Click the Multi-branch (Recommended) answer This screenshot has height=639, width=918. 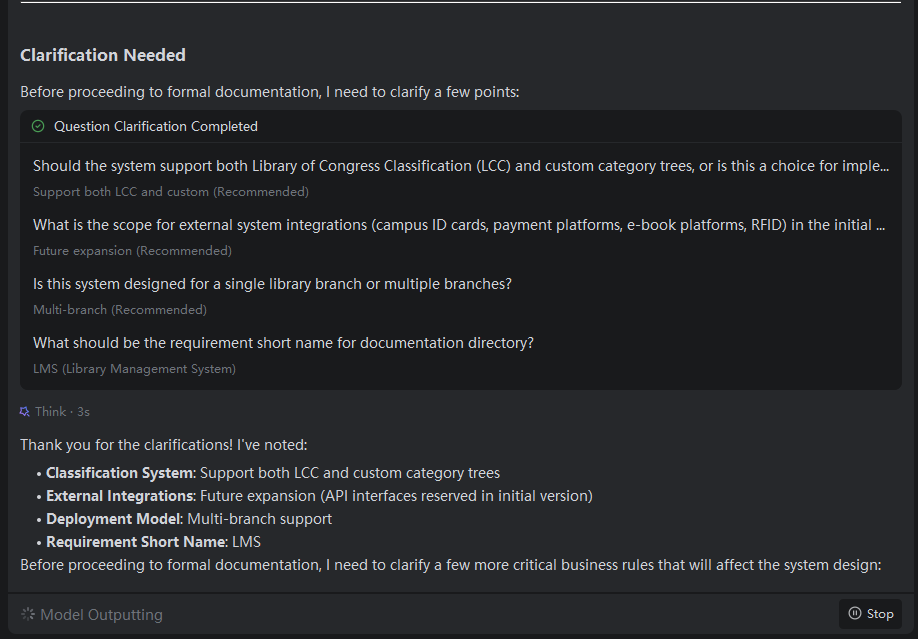(120, 309)
